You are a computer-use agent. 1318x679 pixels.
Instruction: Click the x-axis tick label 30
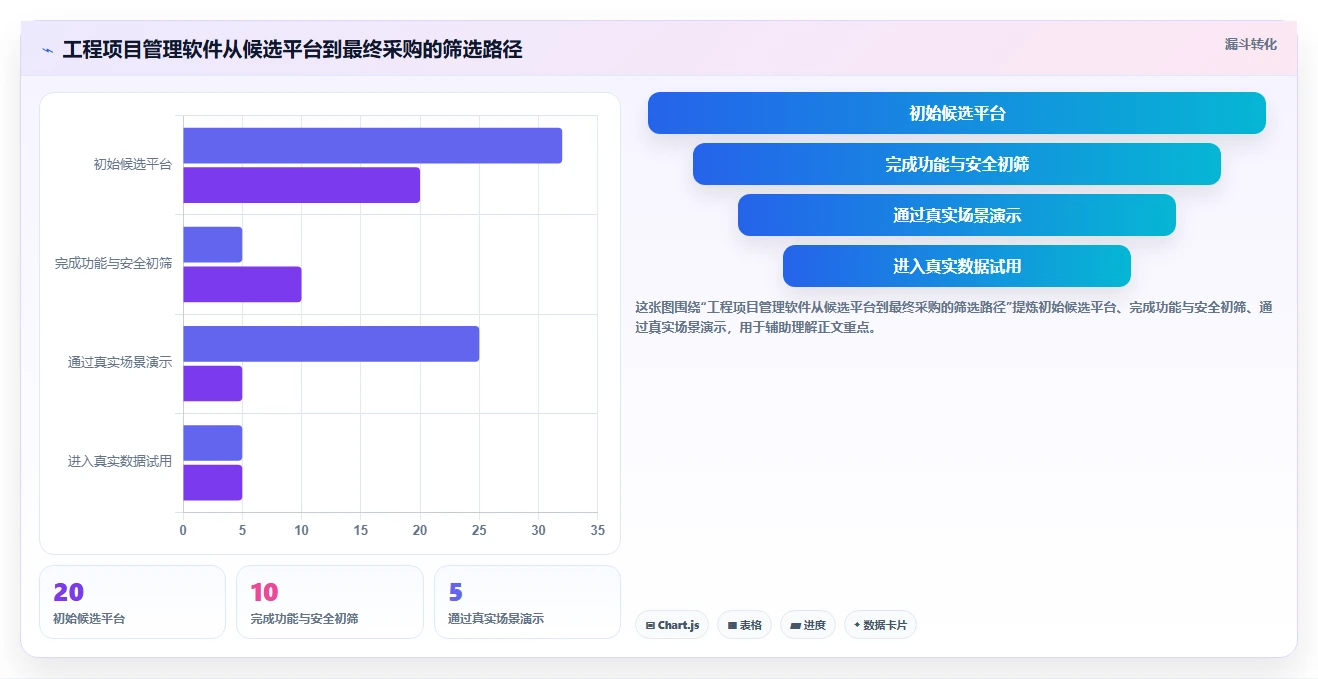coord(538,530)
